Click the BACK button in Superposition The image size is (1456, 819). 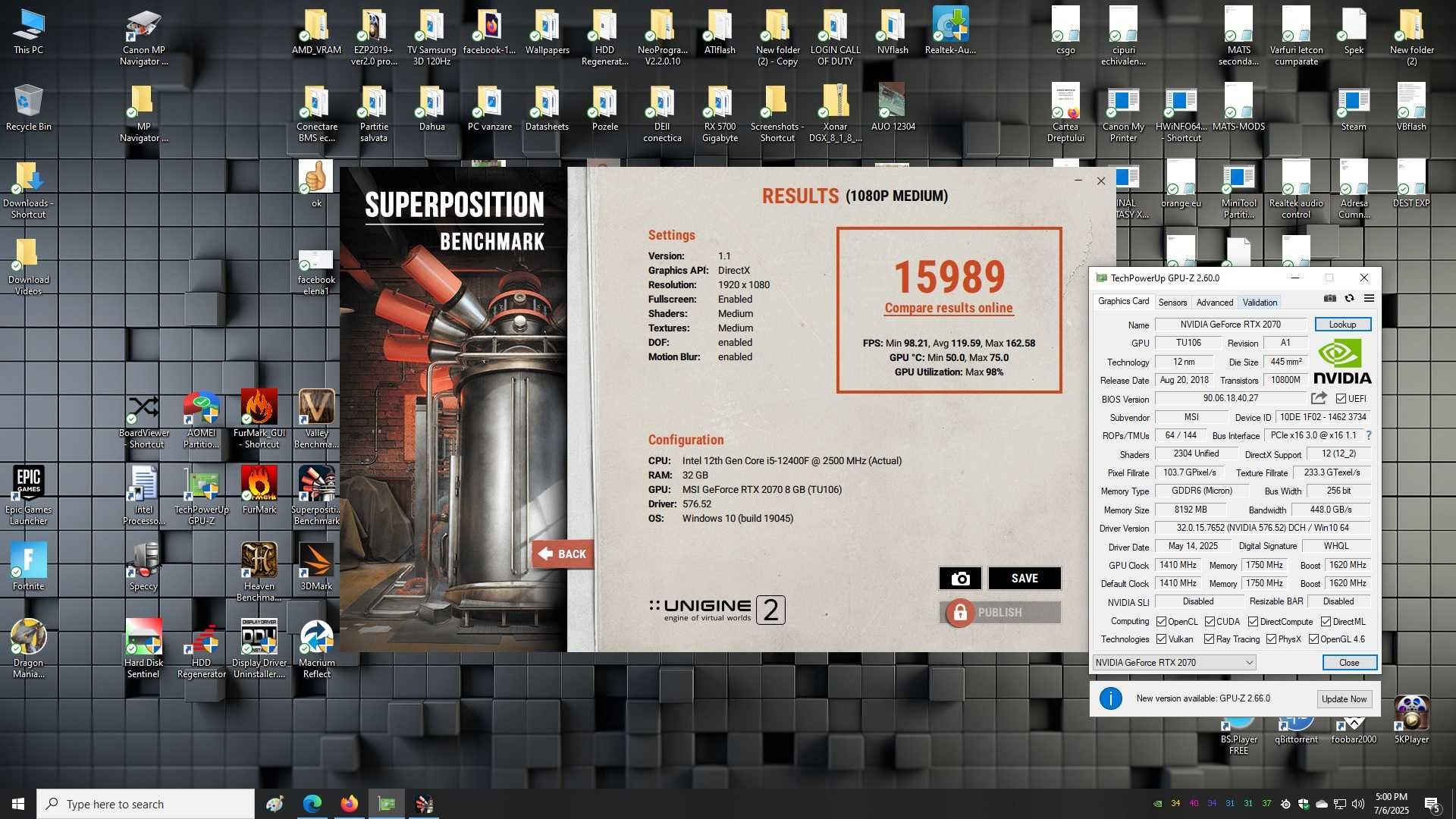(562, 554)
